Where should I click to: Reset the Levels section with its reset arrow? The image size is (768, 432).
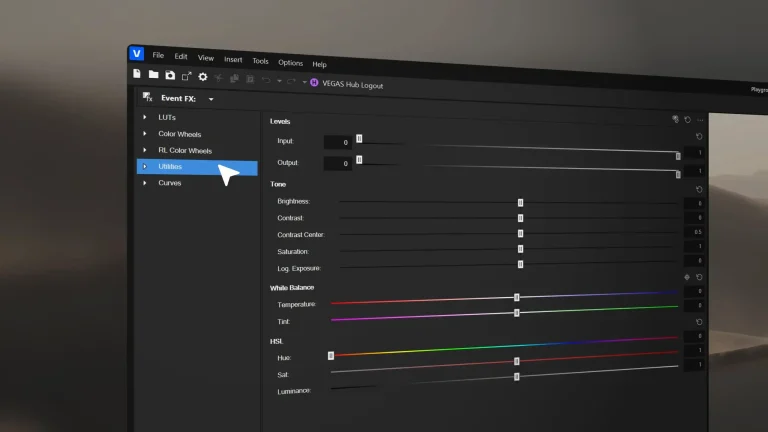[699, 136]
